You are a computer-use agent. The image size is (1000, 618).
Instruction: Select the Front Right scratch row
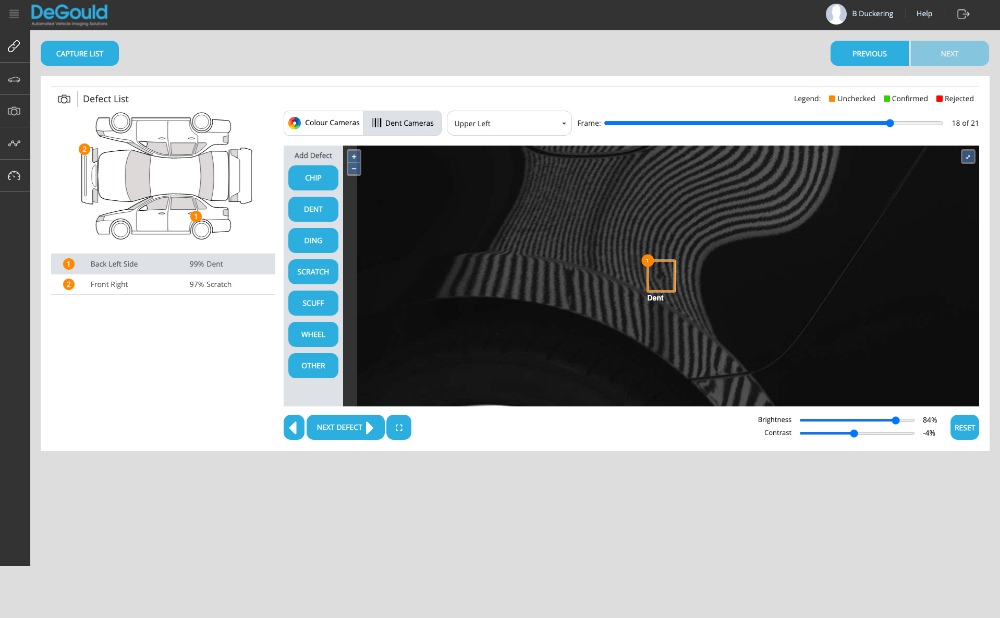(x=163, y=285)
